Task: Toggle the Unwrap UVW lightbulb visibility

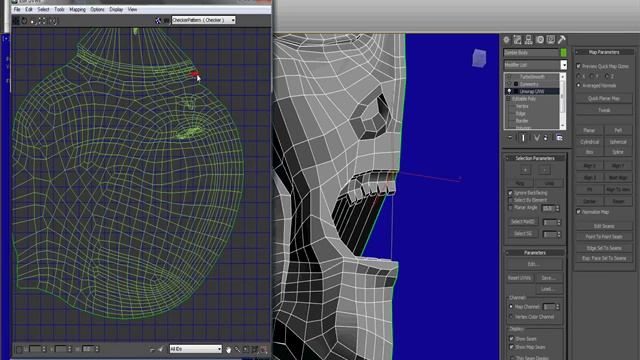Action: tap(509, 91)
